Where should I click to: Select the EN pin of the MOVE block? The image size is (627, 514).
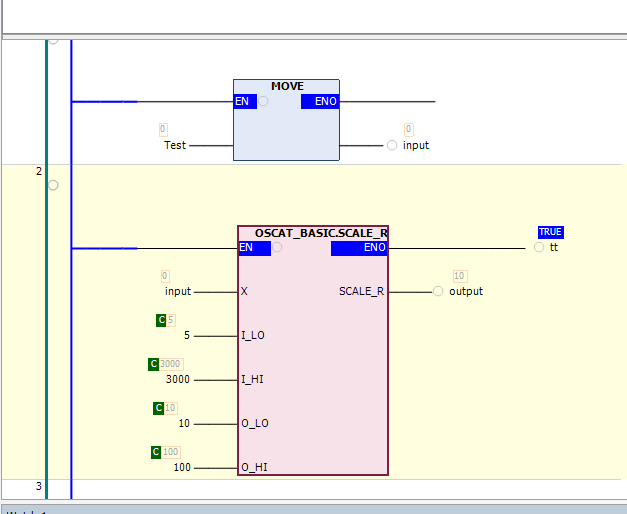242,101
